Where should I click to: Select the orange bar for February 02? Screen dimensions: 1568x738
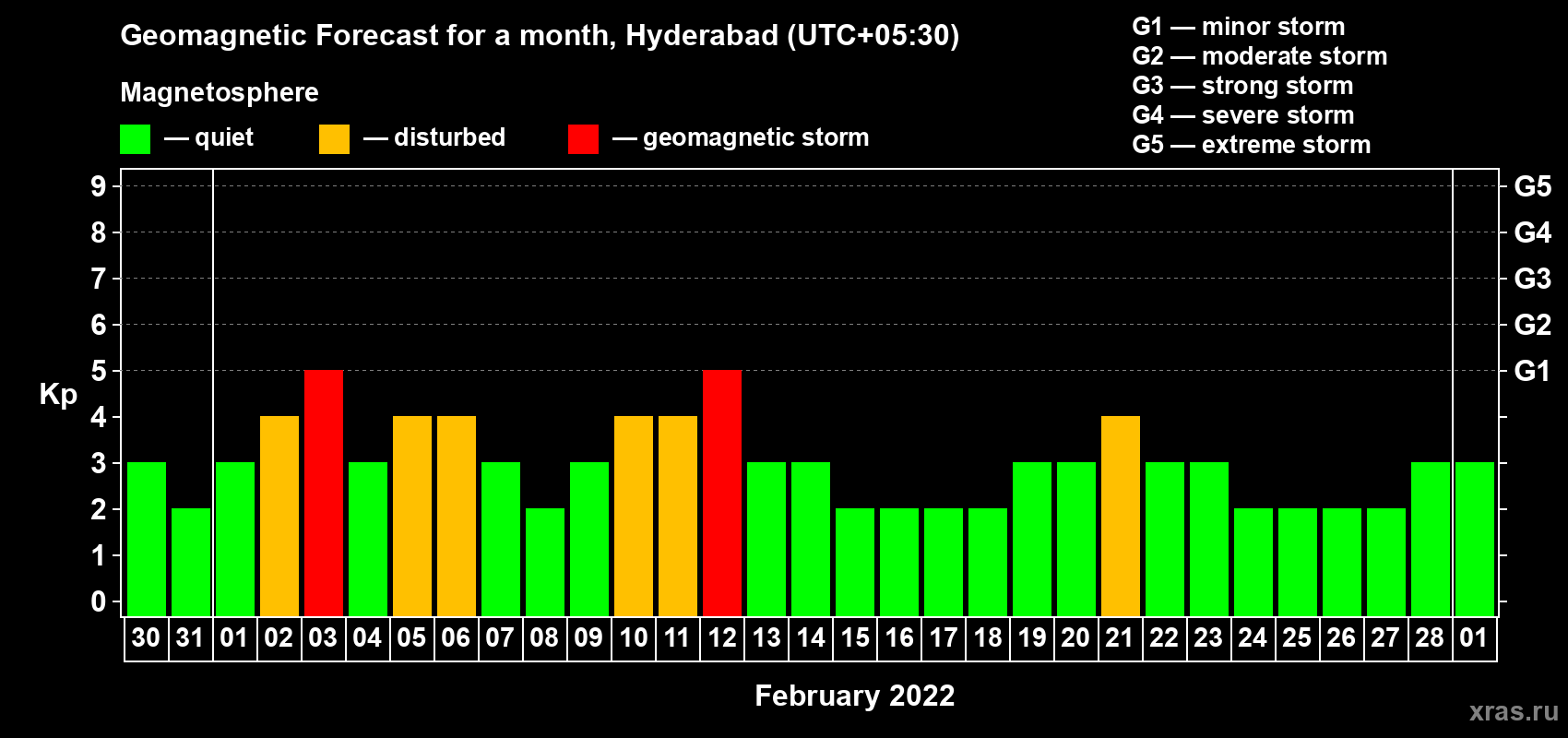pos(279,517)
